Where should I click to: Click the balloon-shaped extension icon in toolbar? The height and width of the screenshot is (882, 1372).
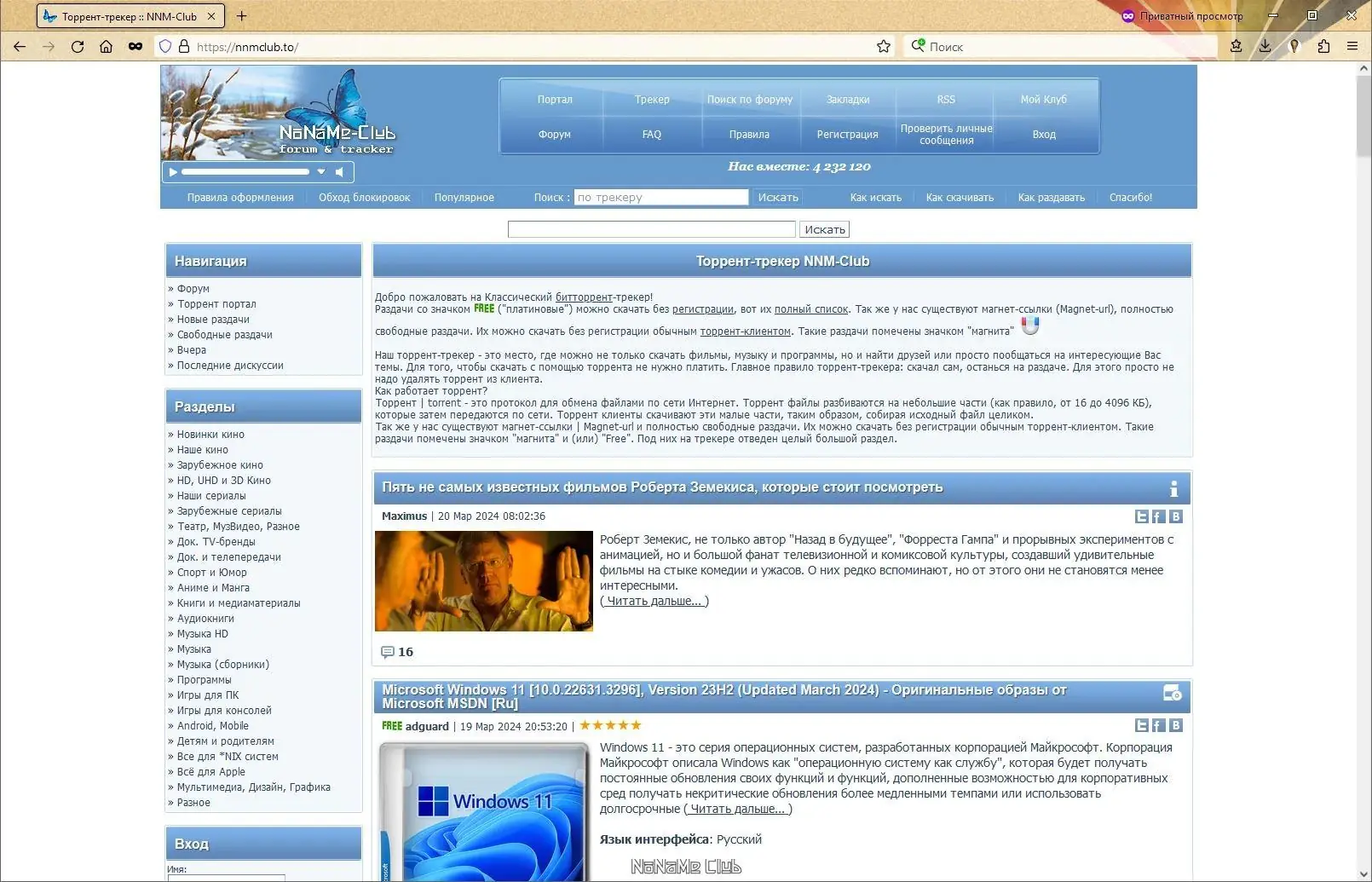pyautogui.click(x=1294, y=47)
